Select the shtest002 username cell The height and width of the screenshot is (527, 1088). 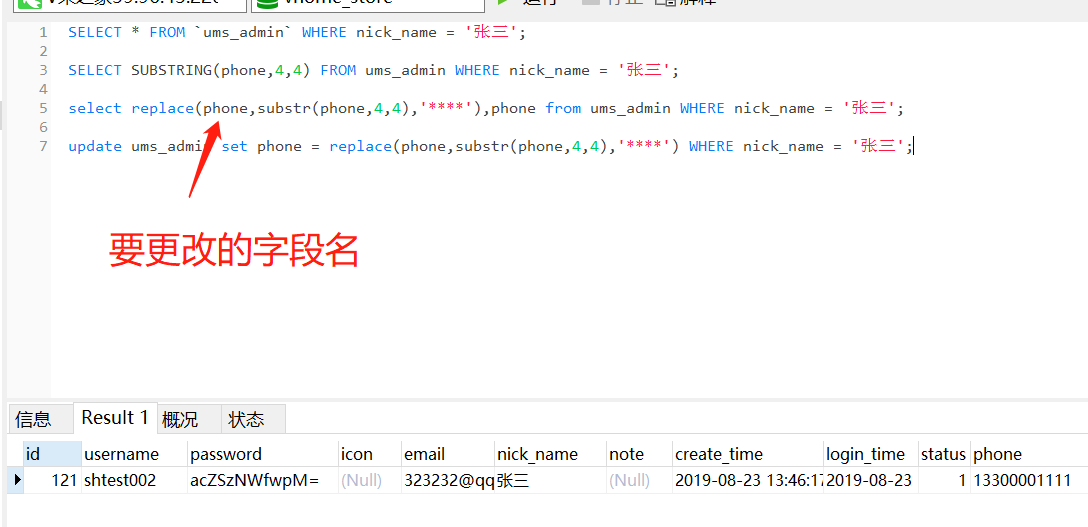point(135,480)
